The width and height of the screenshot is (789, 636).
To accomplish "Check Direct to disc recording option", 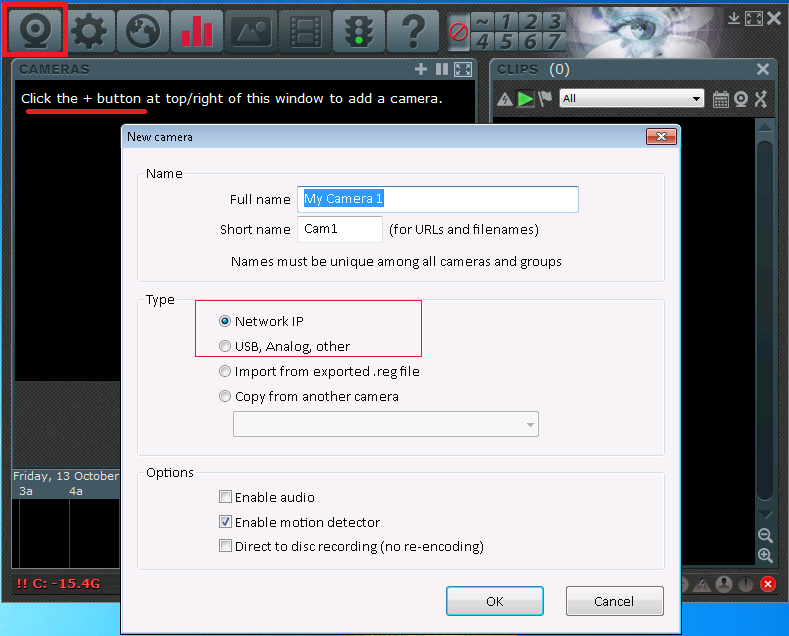I will pos(225,547).
